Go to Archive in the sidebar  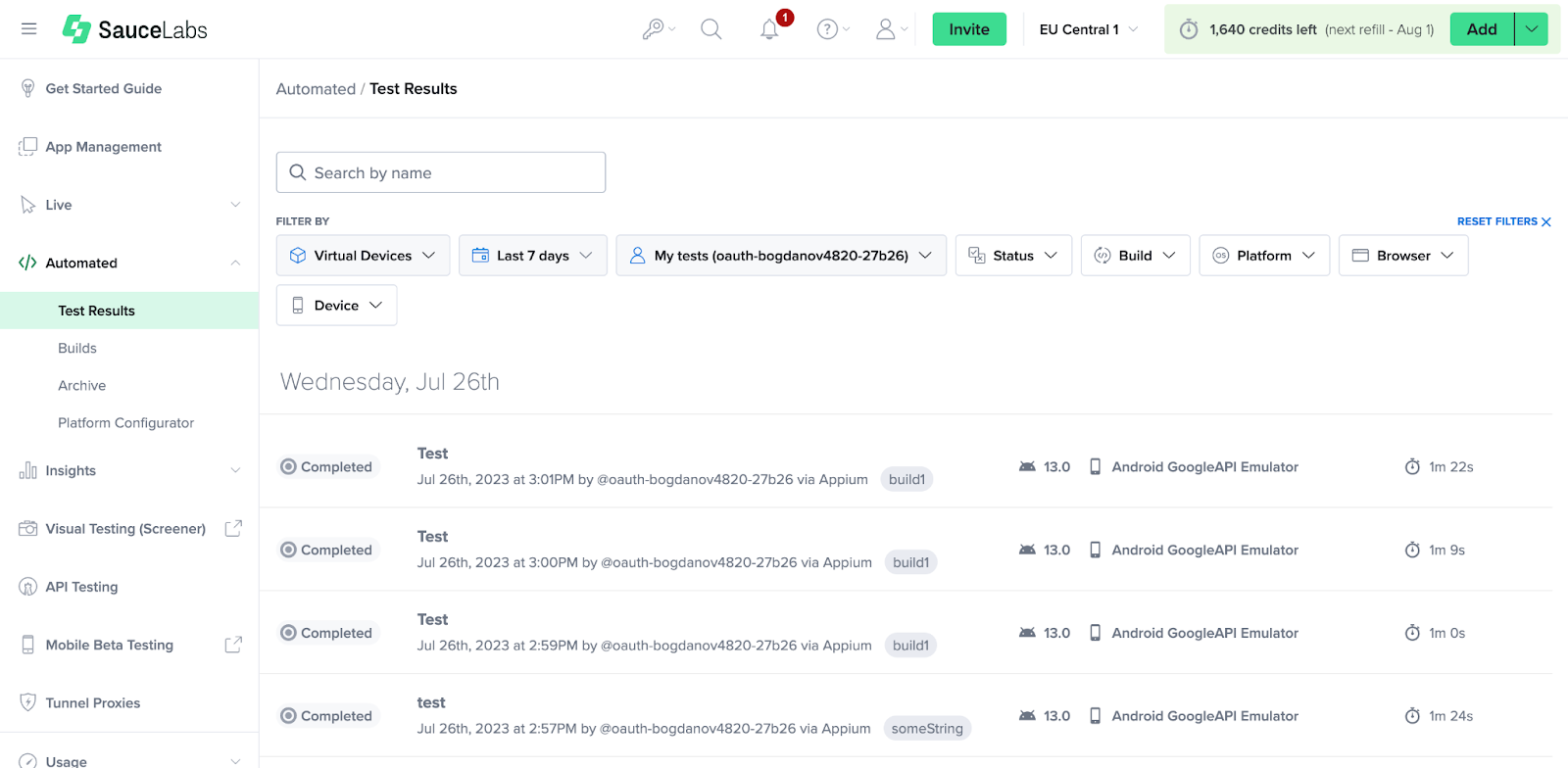point(81,385)
